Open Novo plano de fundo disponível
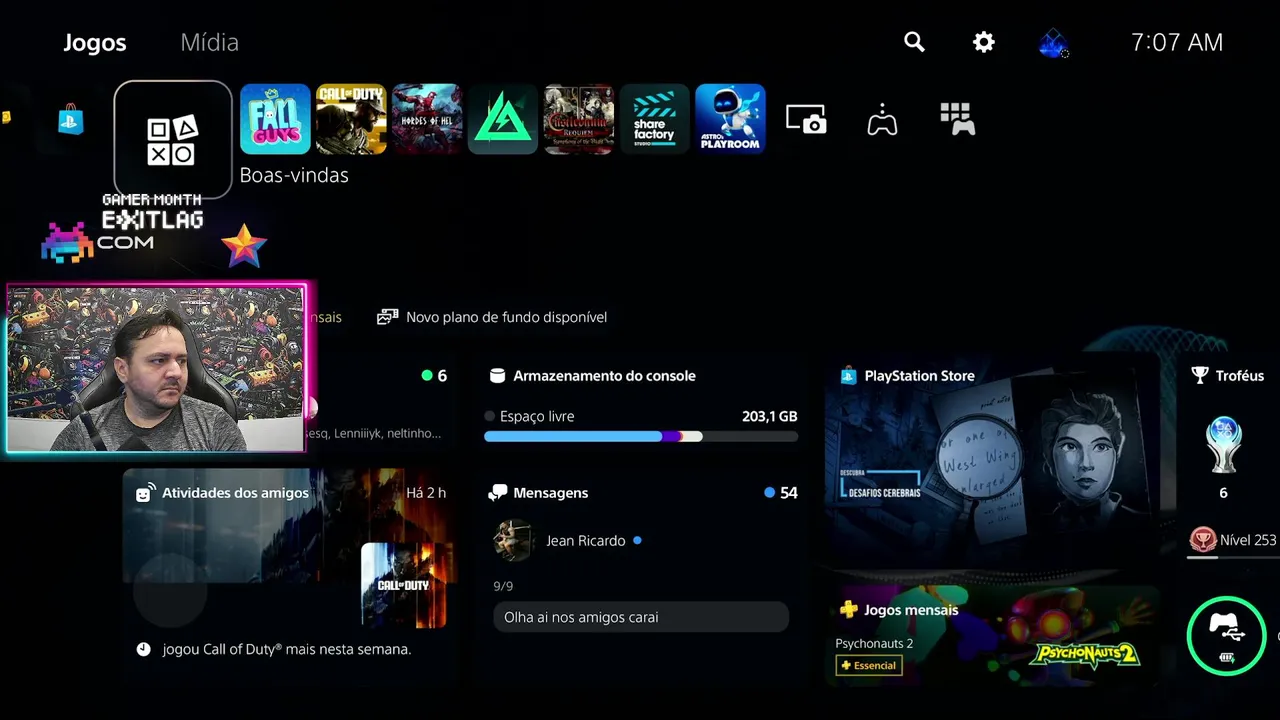The width and height of the screenshot is (1280, 720). tap(492, 317)
